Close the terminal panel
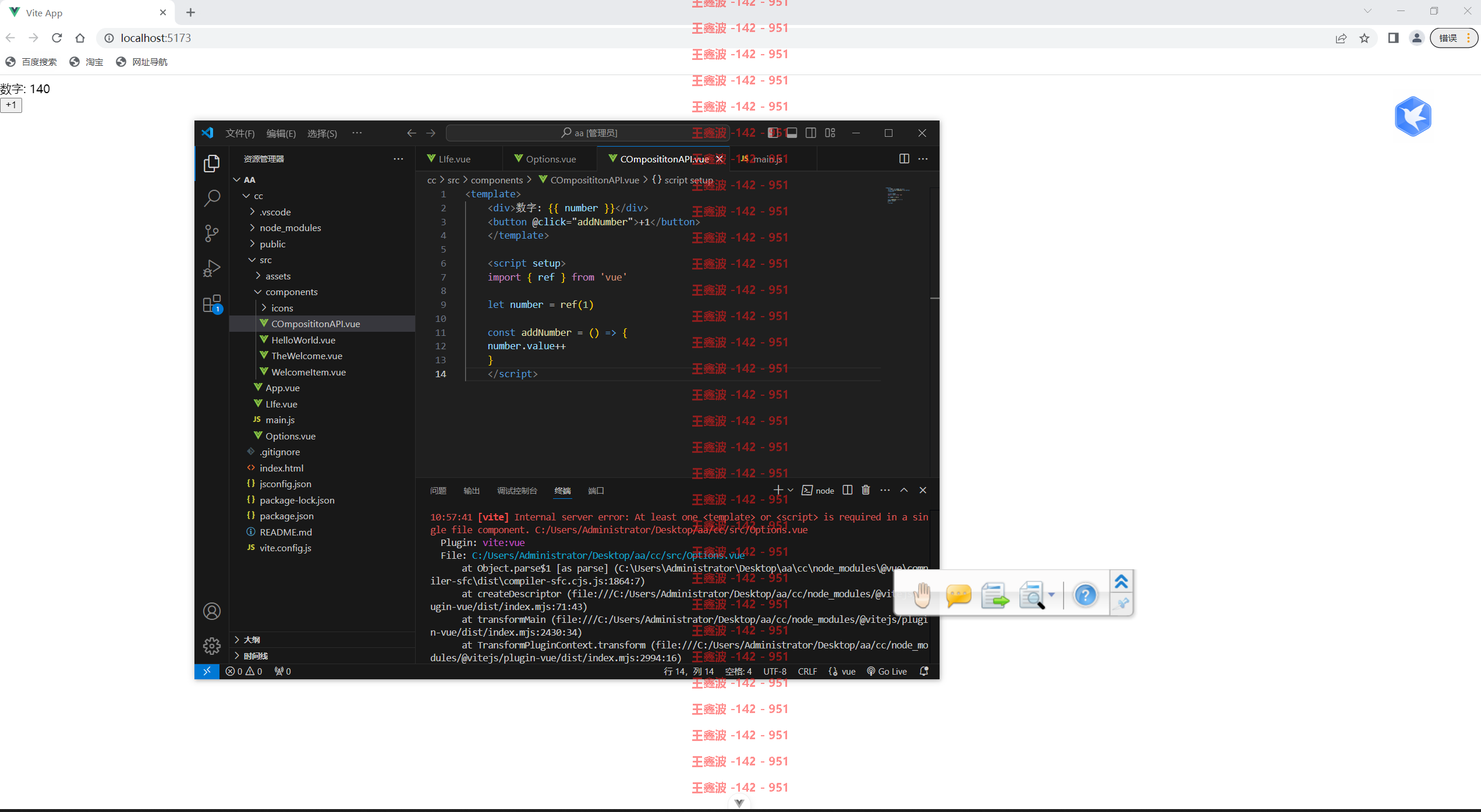1481x812 pixels. [x=923, y=490]
